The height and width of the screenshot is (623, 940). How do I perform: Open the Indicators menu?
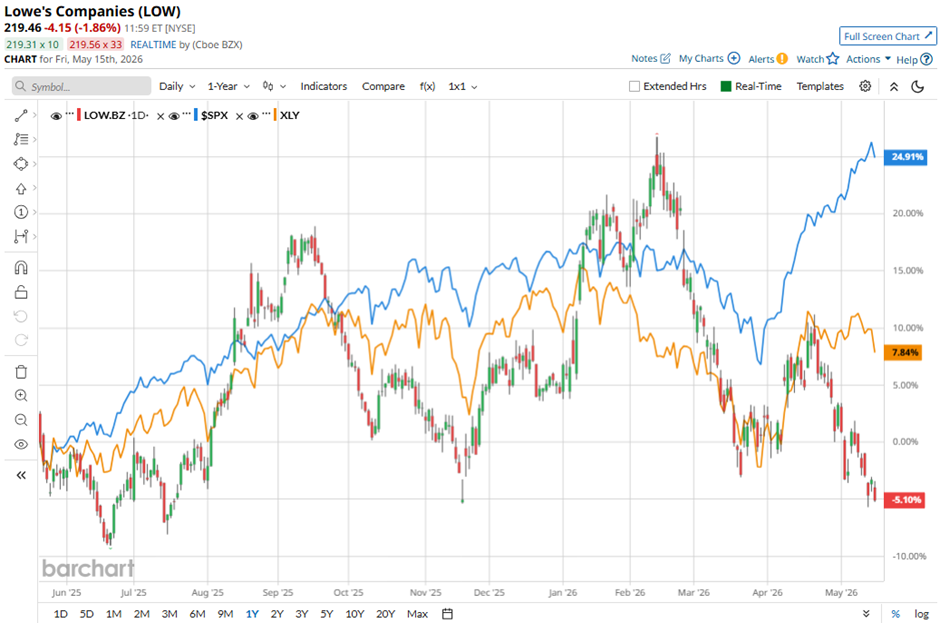324,86
